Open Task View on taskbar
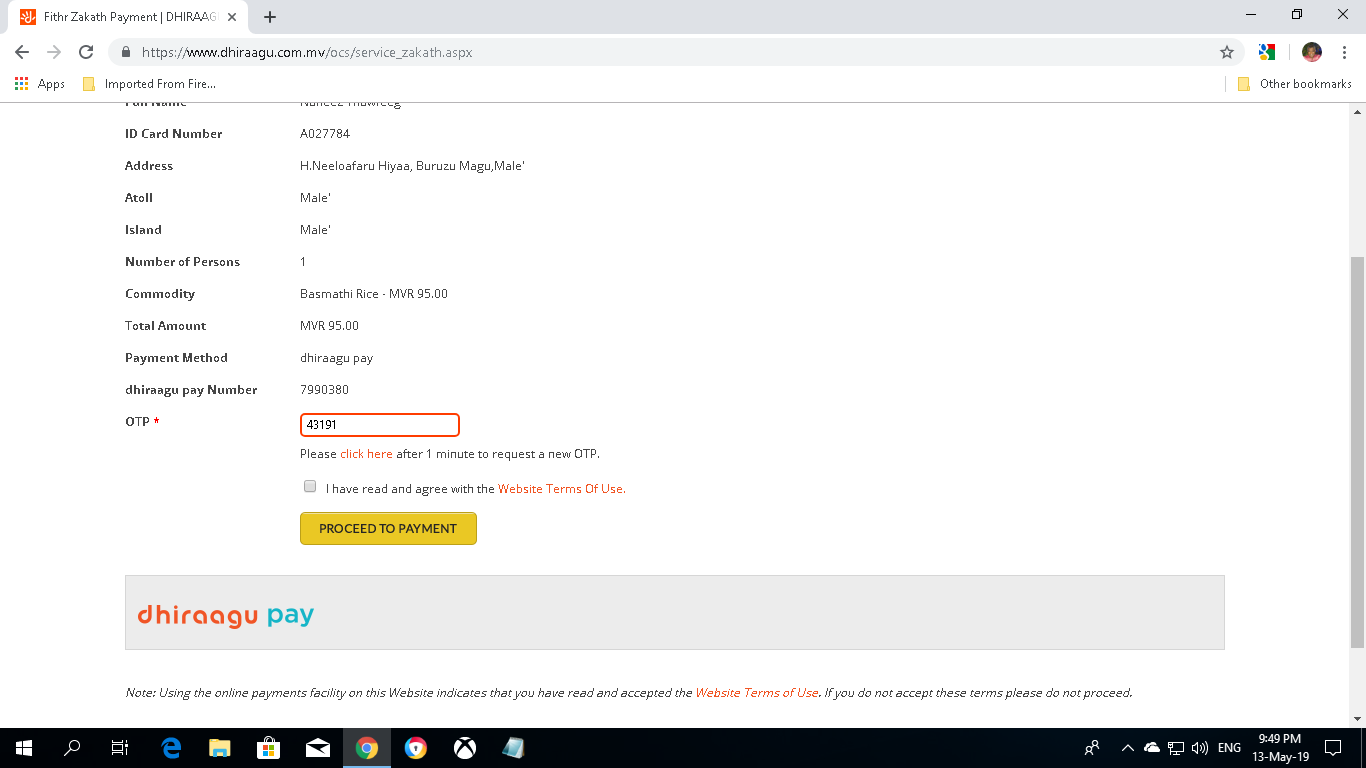The image size is (1366, 768). 119,747
